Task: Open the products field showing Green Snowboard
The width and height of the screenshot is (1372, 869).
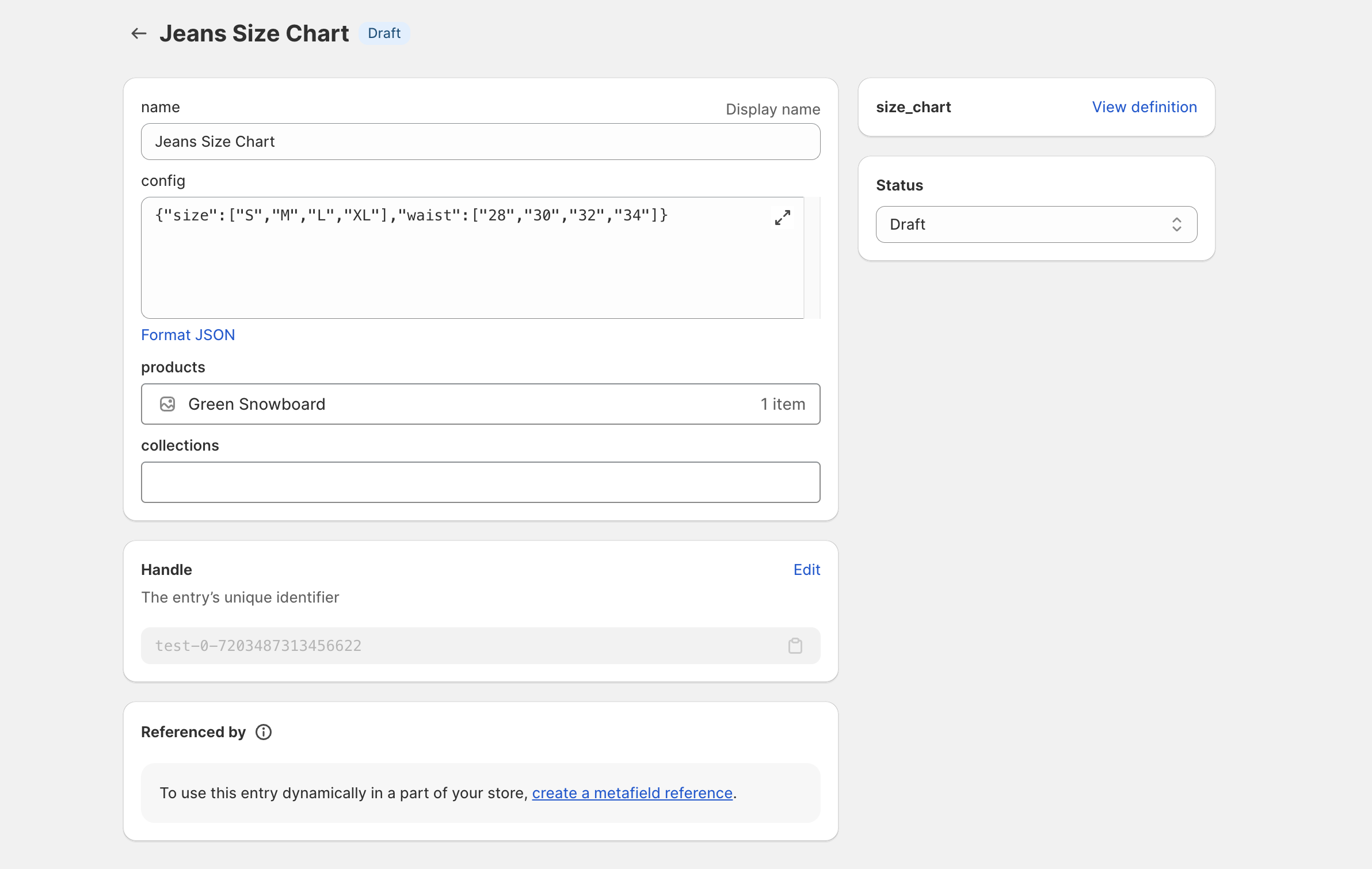Action: click(x=460, y=404)
